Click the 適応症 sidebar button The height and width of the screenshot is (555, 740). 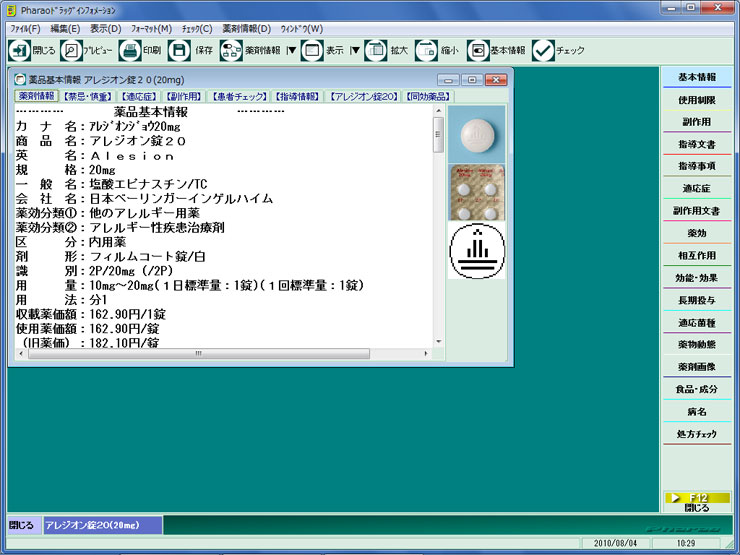click(697, 189)
